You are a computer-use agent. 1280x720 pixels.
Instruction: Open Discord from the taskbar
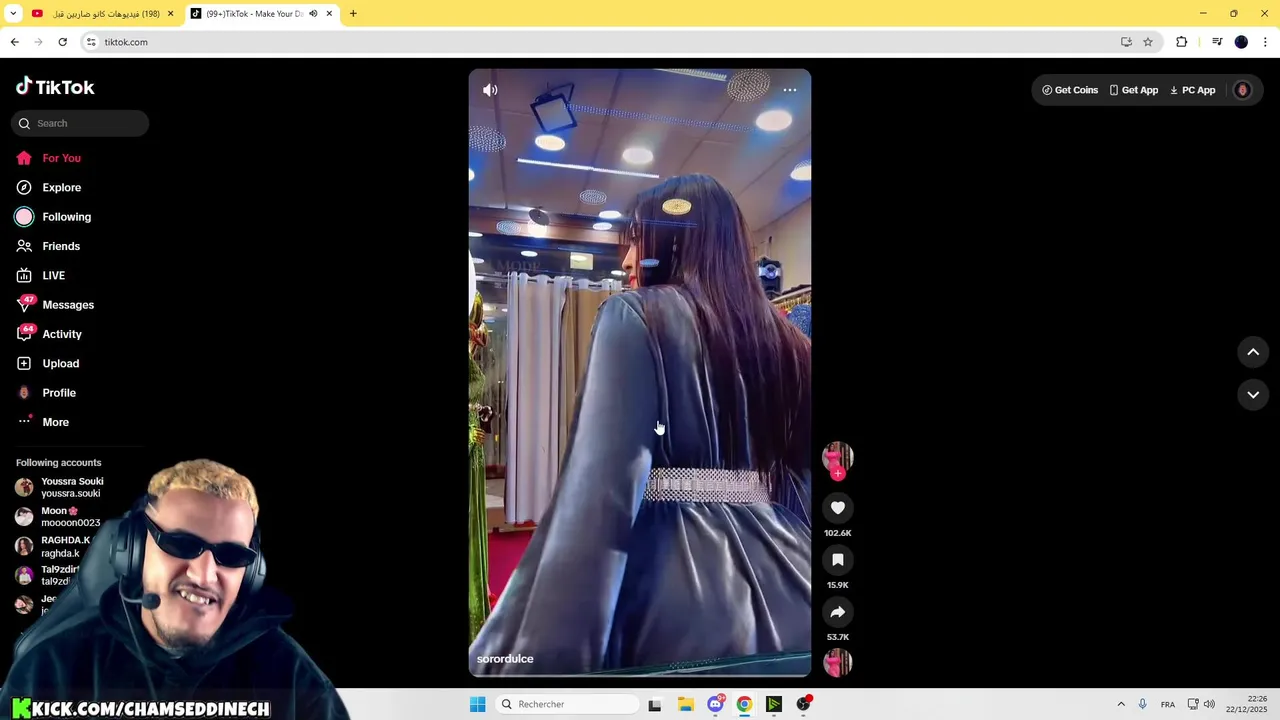click(x=715, y=704)
